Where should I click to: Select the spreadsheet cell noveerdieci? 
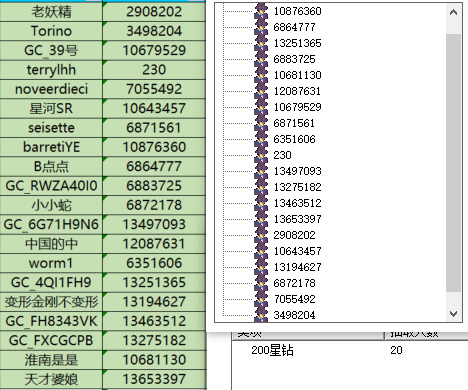pyautogui.click(x=51, y=89)
